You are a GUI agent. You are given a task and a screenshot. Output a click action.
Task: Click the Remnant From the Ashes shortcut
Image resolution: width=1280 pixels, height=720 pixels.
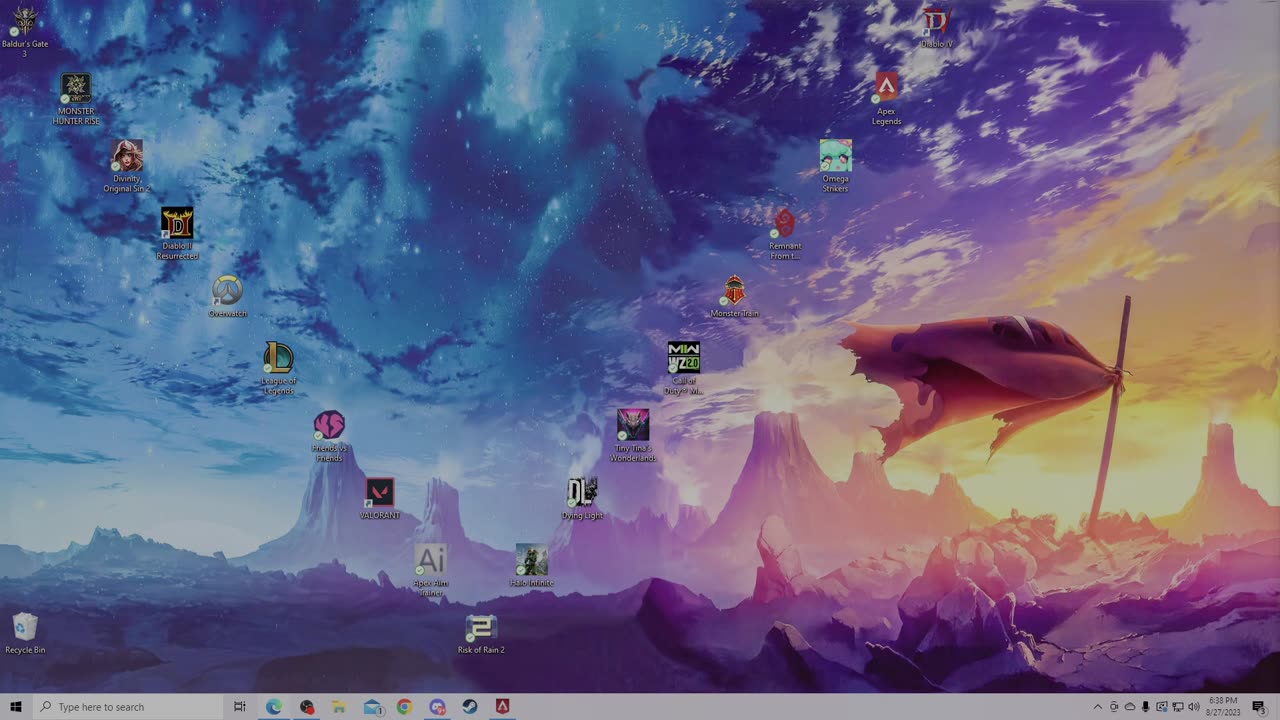pos(785,234)
